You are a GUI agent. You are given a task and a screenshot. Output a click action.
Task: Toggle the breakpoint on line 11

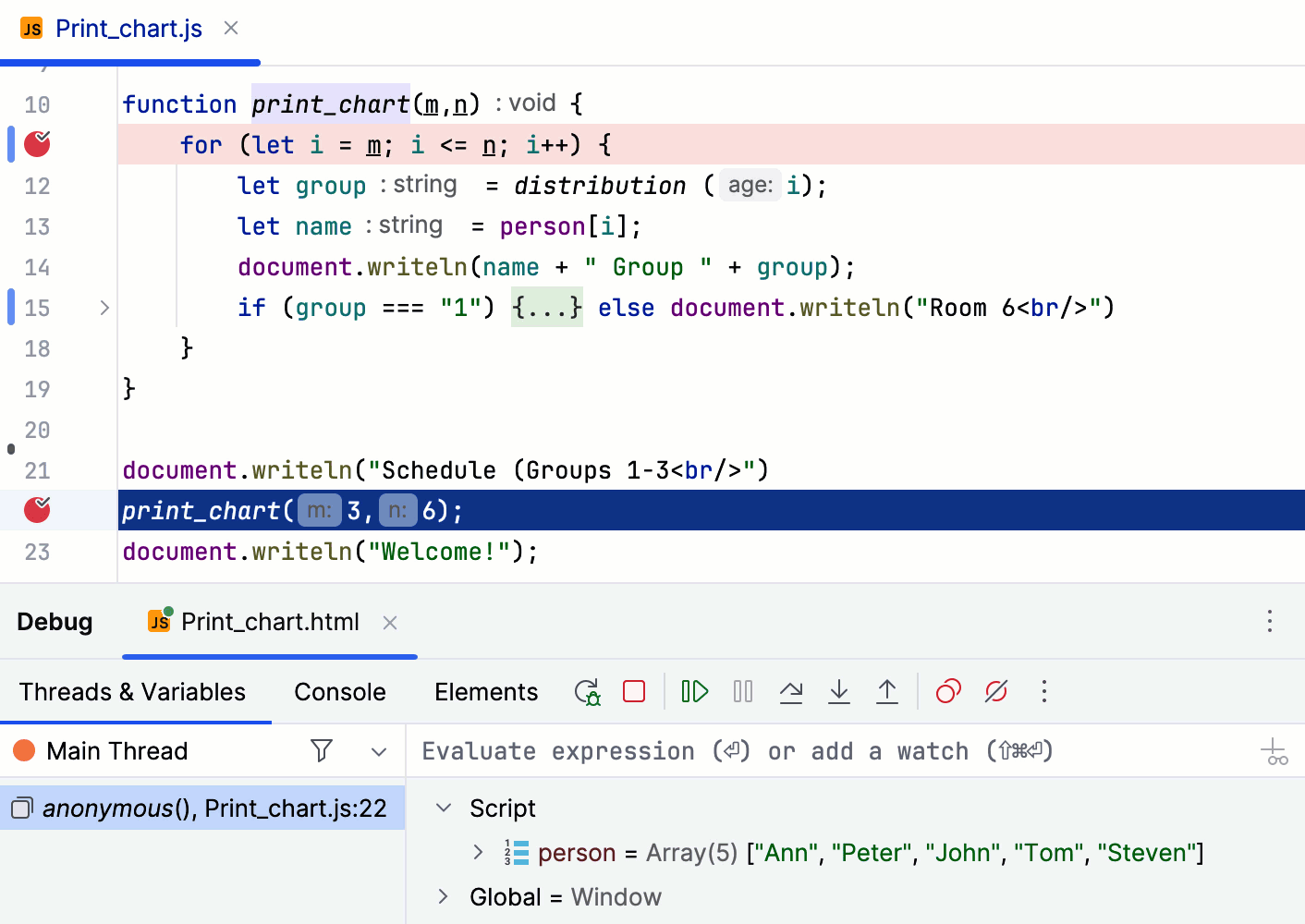coord(36,144)
